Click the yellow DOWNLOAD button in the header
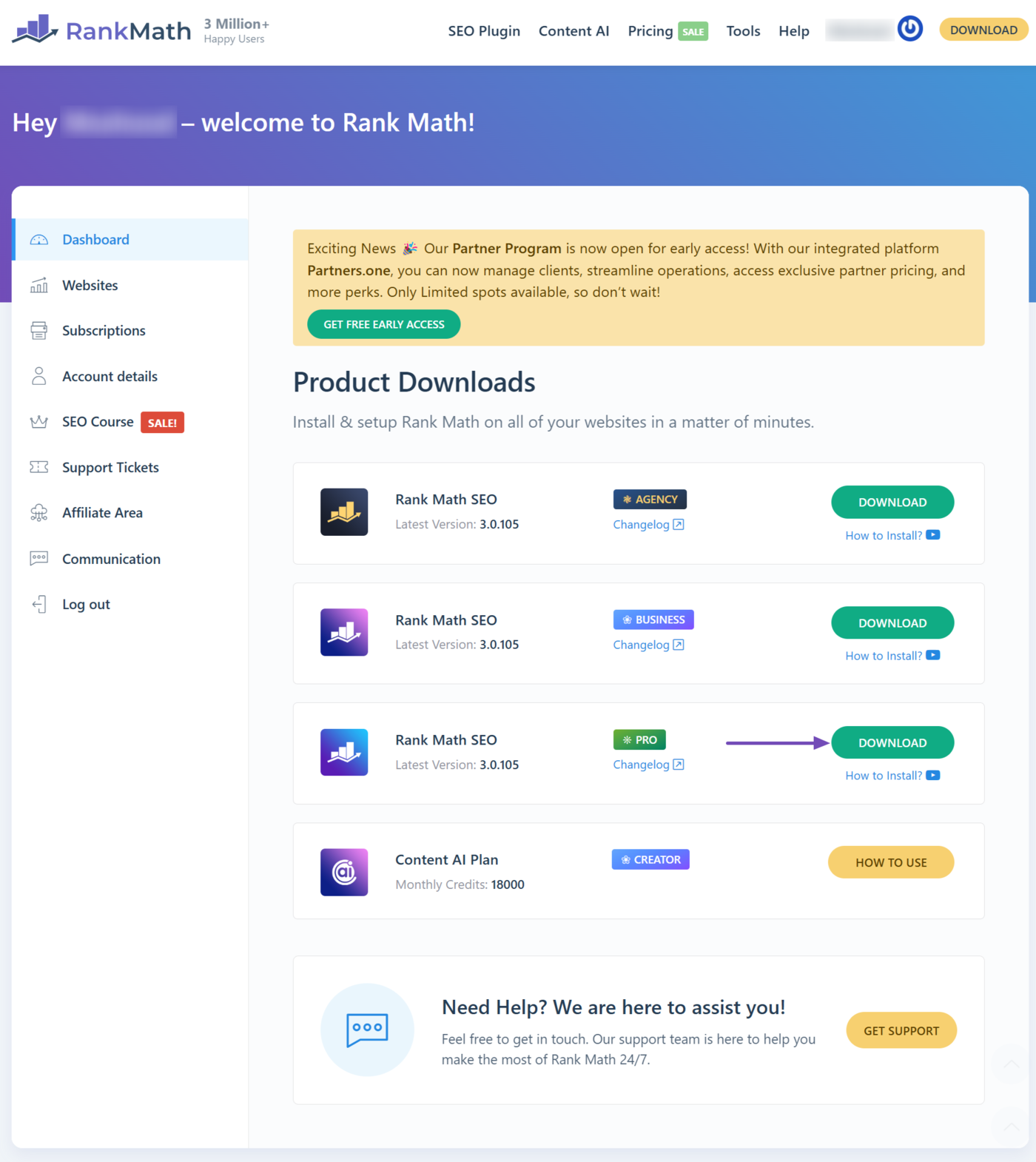 pyautogui.click(x=983, y=30)
